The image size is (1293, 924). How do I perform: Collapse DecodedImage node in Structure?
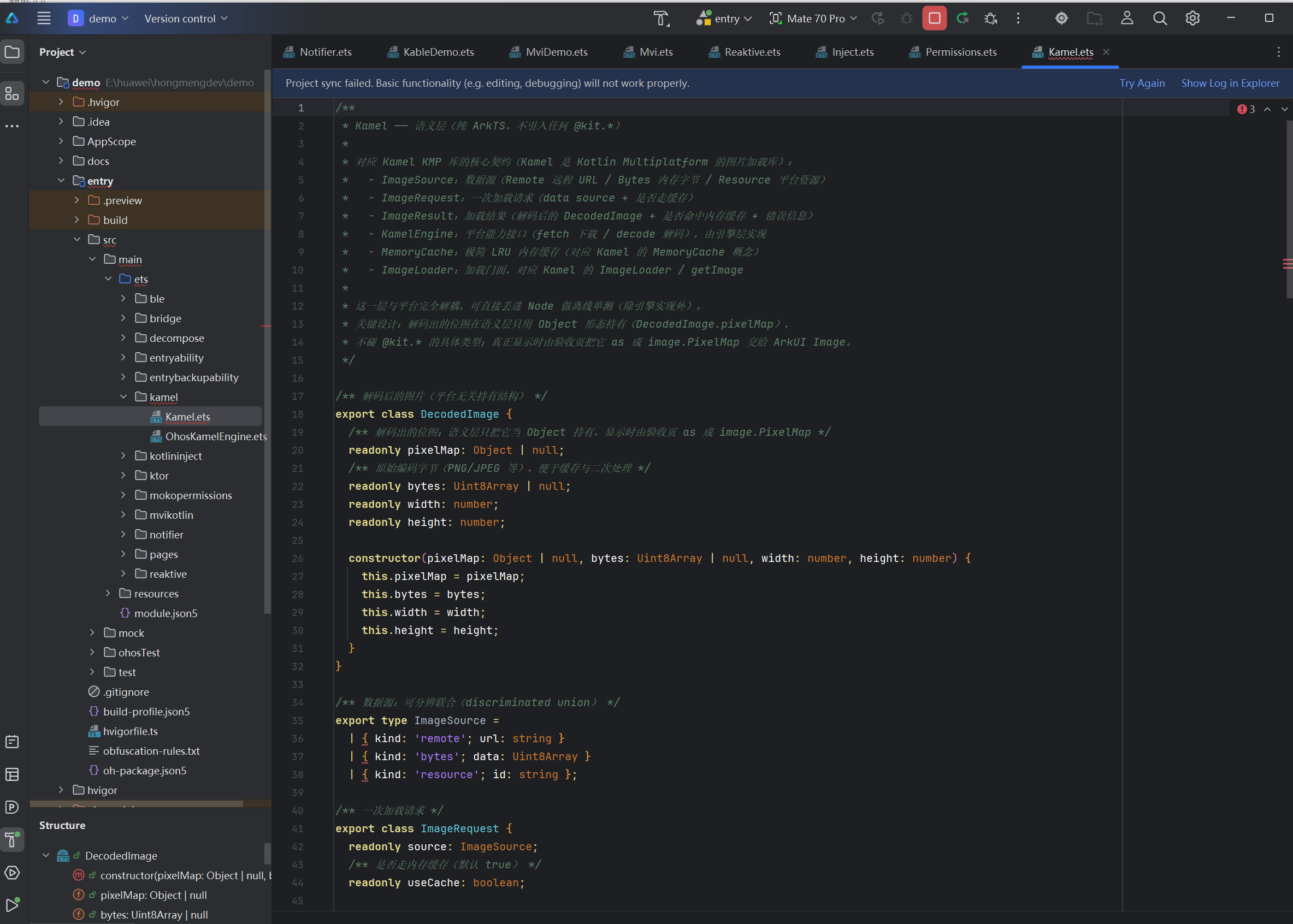pyautogui.click(x=46, y=856)
